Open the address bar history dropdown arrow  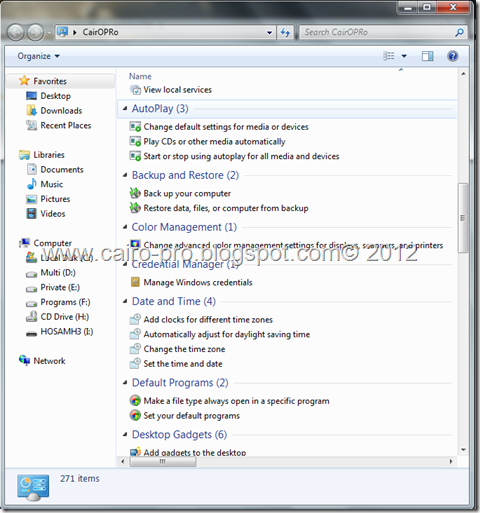tap(269, 33)
